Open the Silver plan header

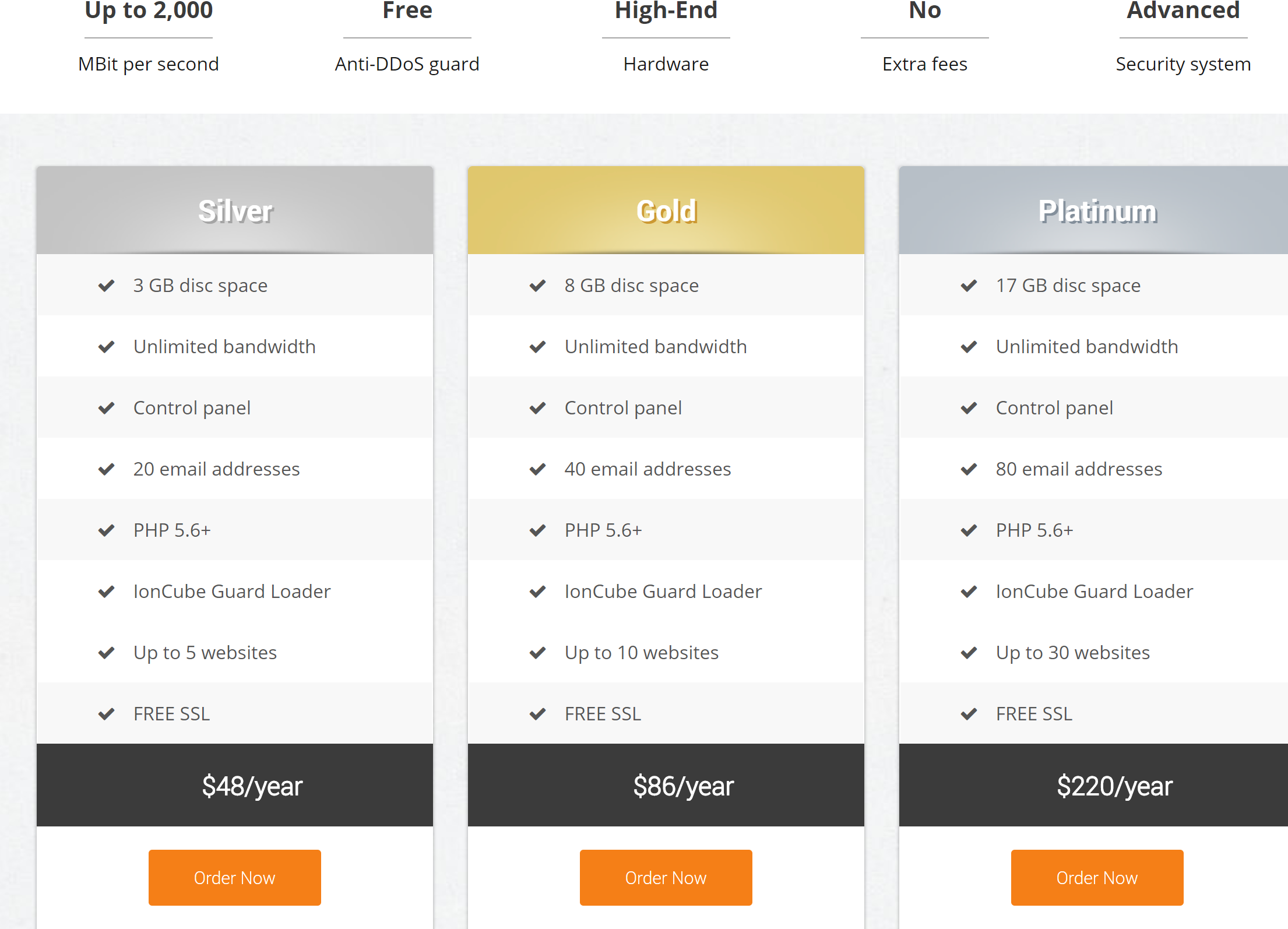[234, 210]
